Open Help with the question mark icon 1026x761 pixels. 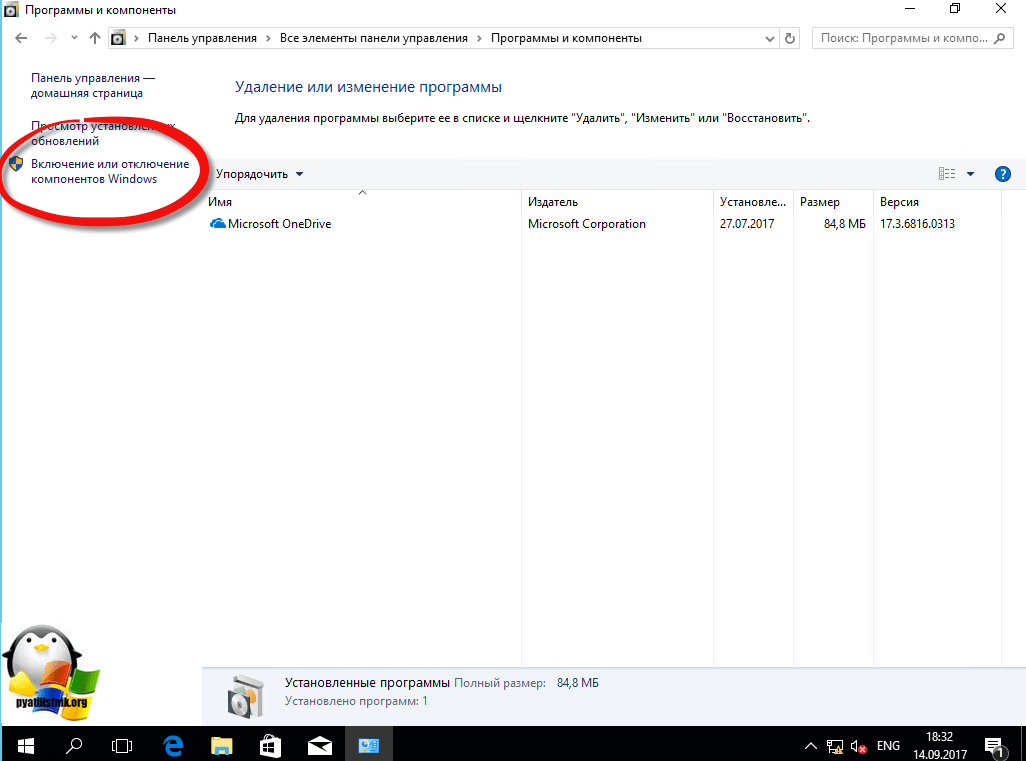1002,174
